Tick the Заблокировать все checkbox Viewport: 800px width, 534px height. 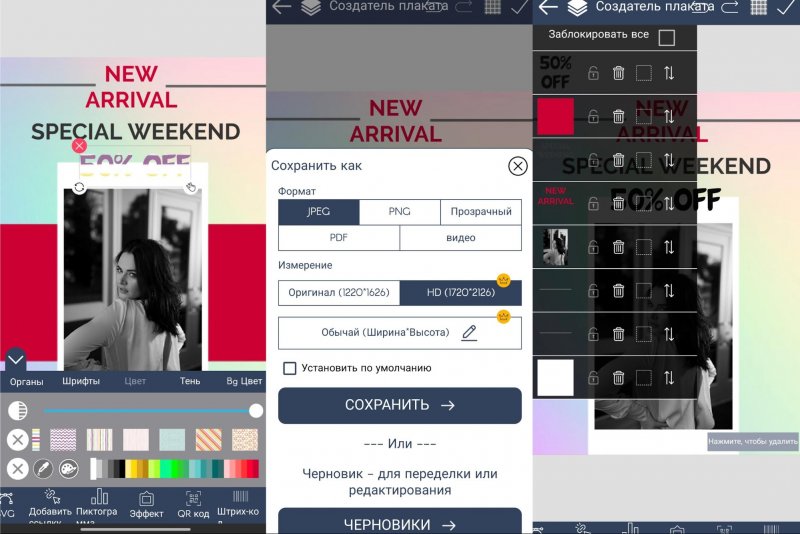[666, 38]
